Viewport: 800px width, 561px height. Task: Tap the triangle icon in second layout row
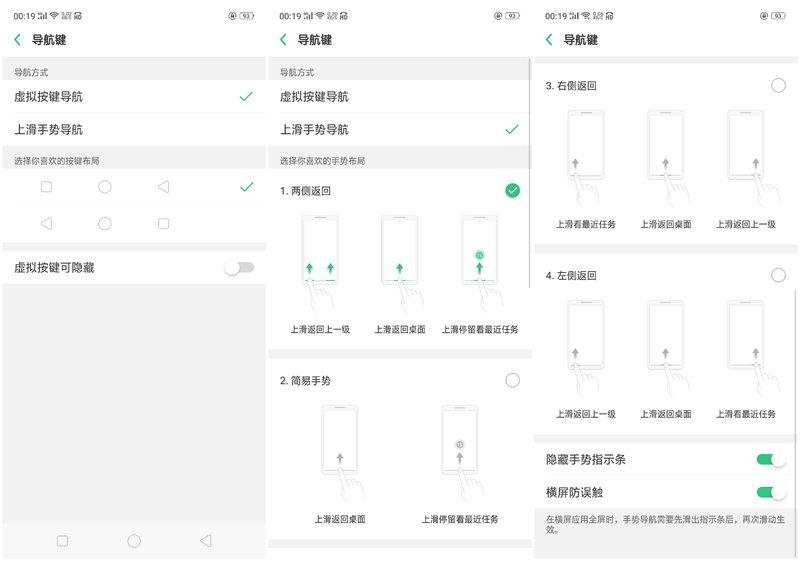point(46,223)
